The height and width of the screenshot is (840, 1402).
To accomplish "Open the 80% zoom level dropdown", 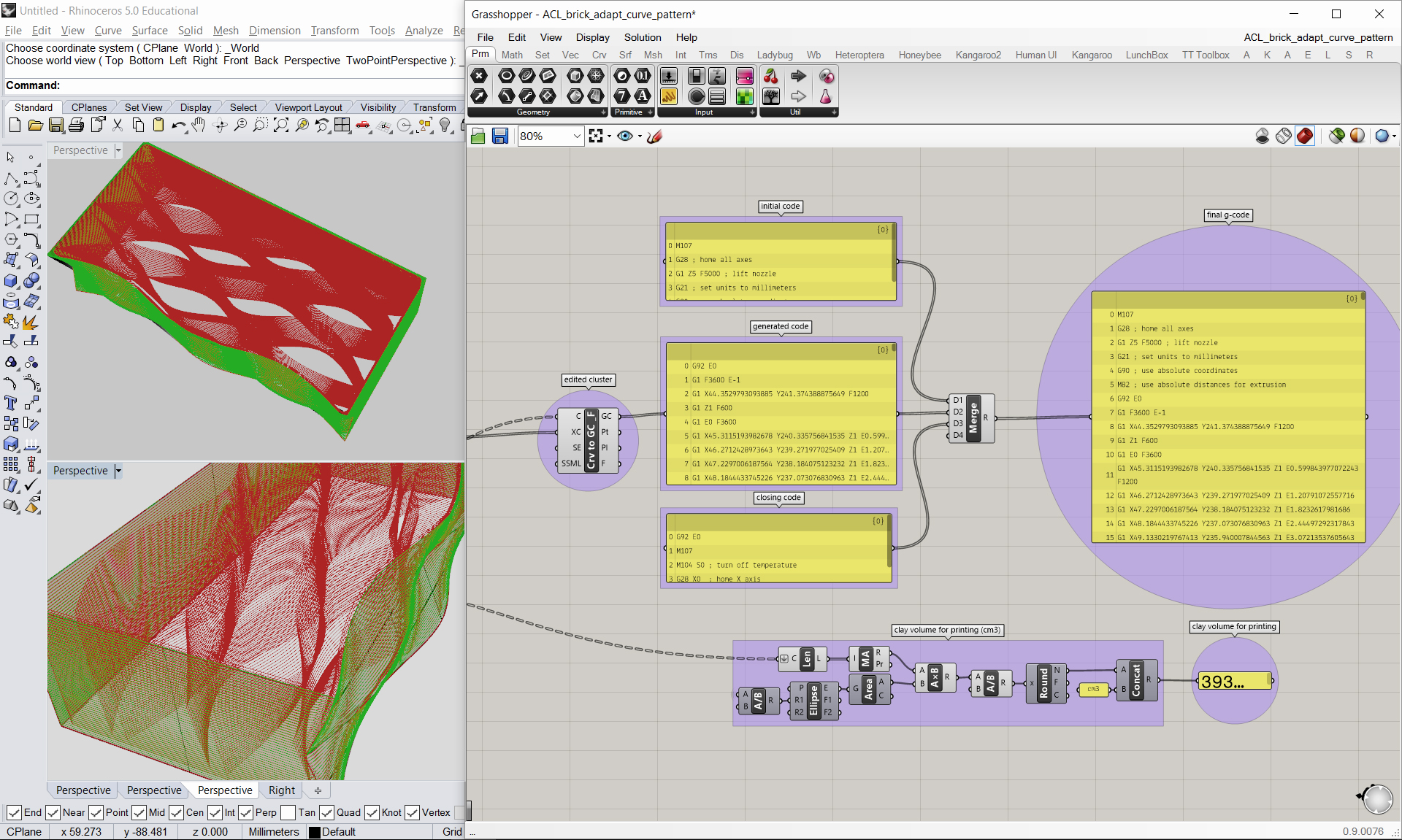I will tap(576, 136).
